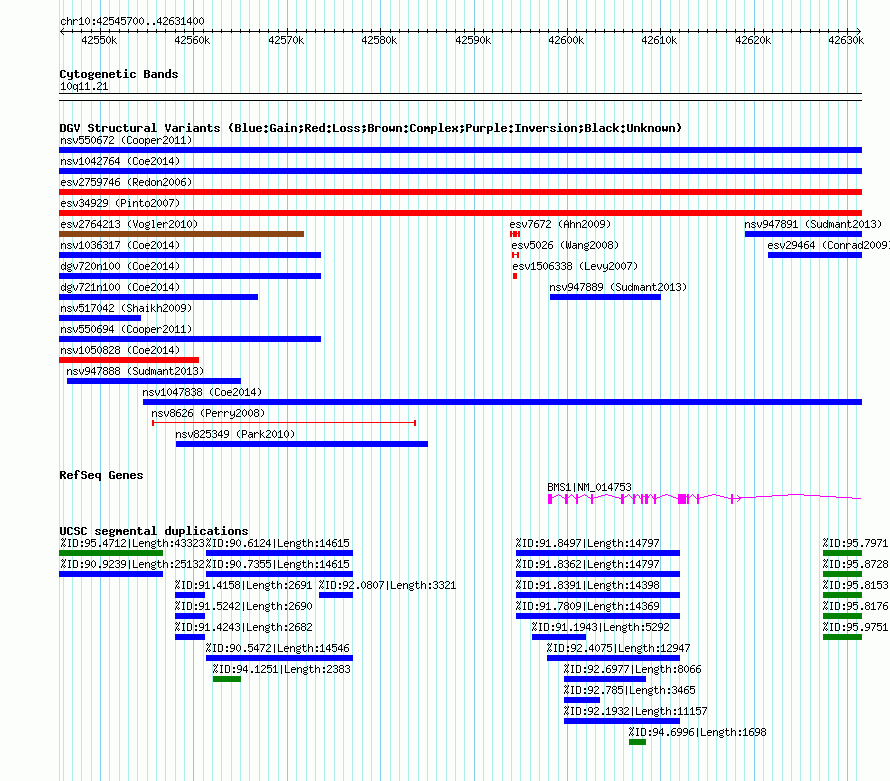Select the nsv1042764 (Coe2014) blue bar label
Screen dimensions: 890x781
[x=120, y=161]
